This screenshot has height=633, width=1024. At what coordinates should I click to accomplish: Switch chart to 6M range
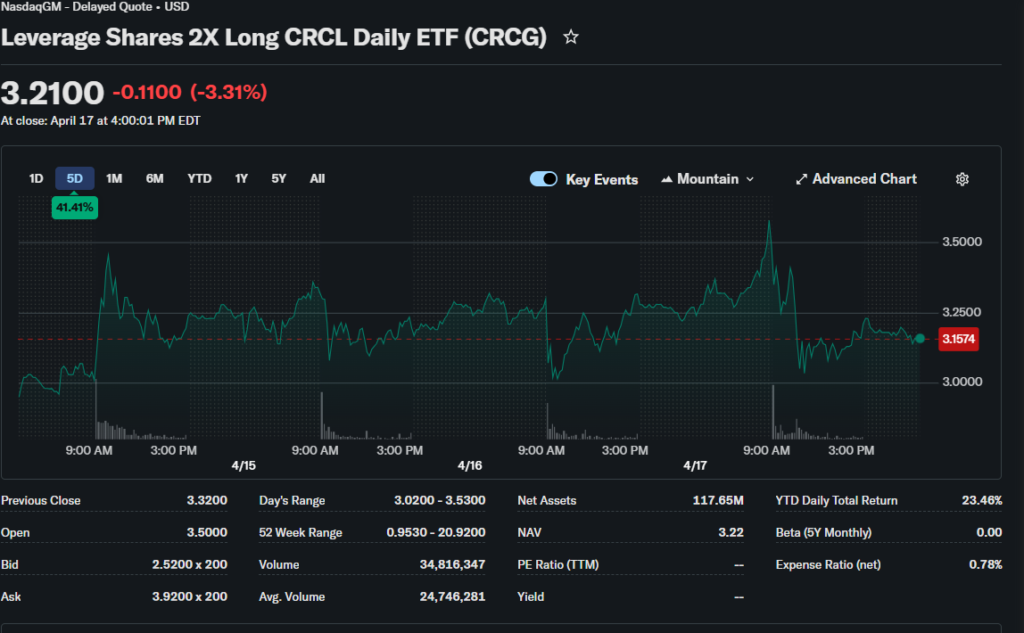point(155,179)
